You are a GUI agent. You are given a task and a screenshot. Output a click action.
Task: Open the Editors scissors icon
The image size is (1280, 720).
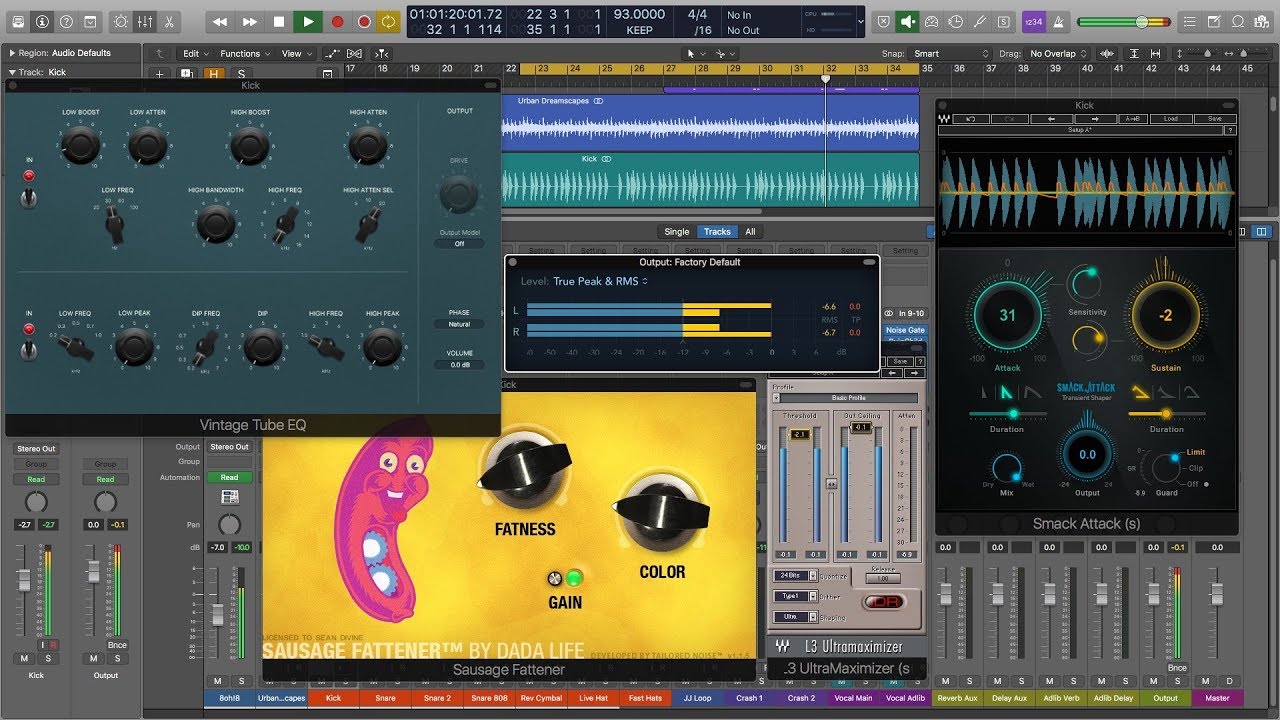[x=168, y=21]
